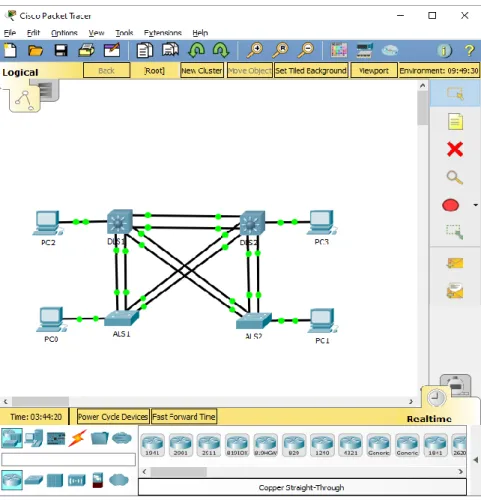Image resolution: width=481 pixels, height=500 pixels.
Task: Select the Wireless Devices subcategory icon
Action: coord(77,481)
